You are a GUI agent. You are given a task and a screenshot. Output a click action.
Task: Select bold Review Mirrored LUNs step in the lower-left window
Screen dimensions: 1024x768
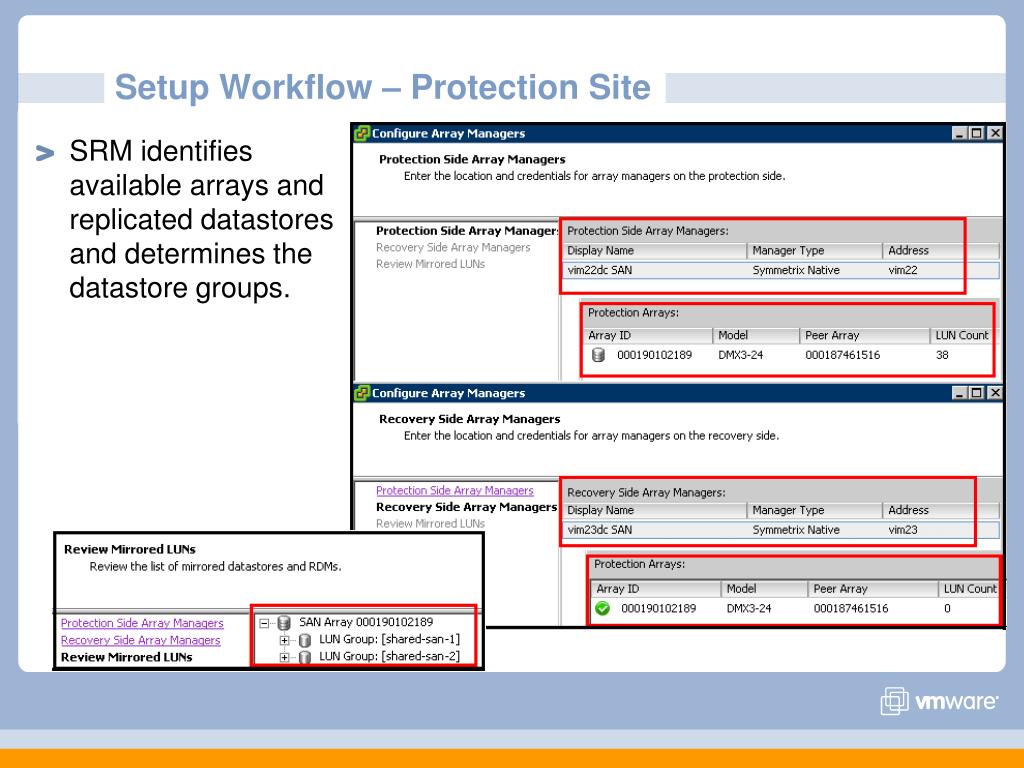[127, 657]
